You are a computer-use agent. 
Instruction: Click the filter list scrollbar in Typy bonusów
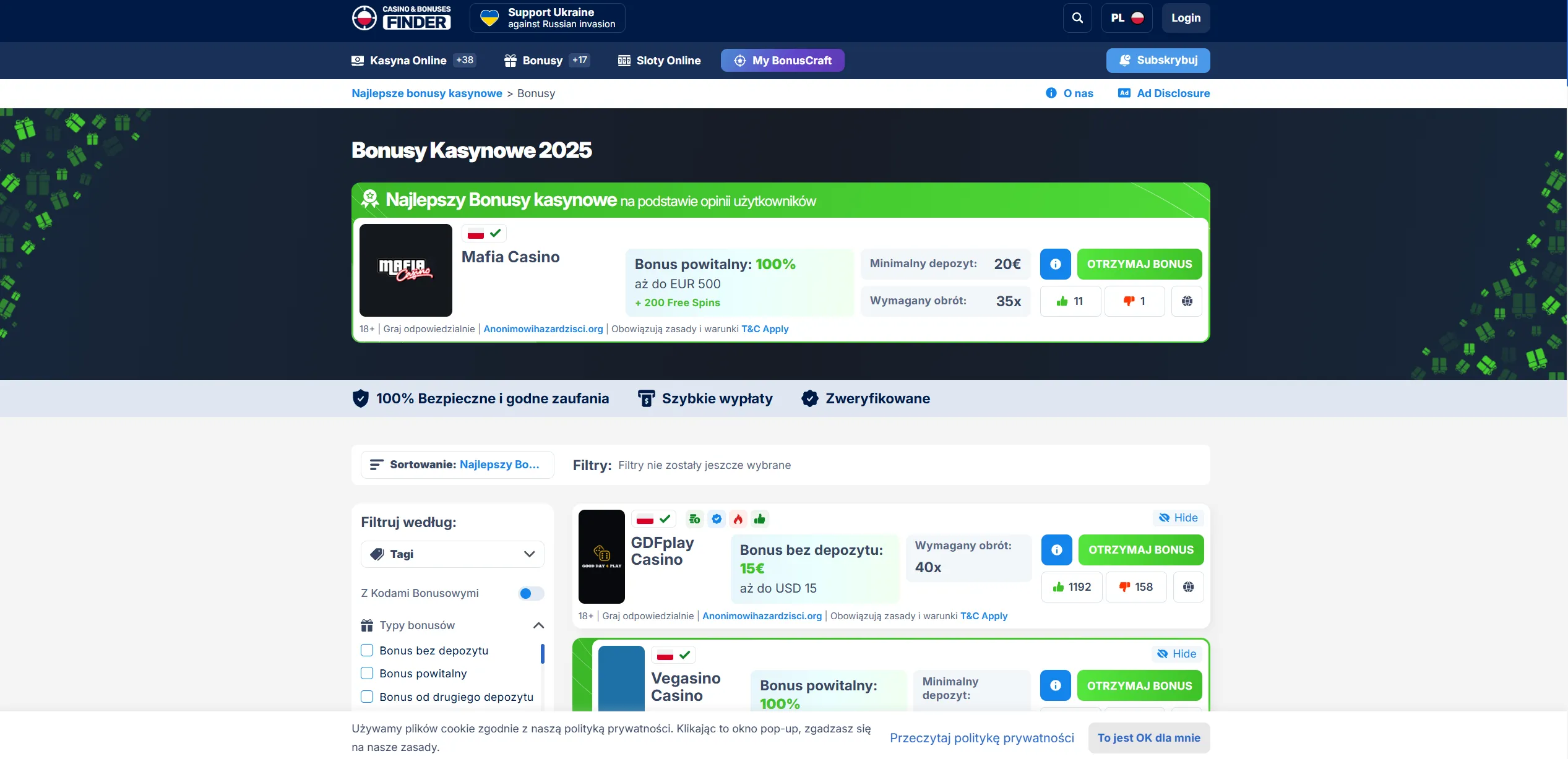point(543,654)
